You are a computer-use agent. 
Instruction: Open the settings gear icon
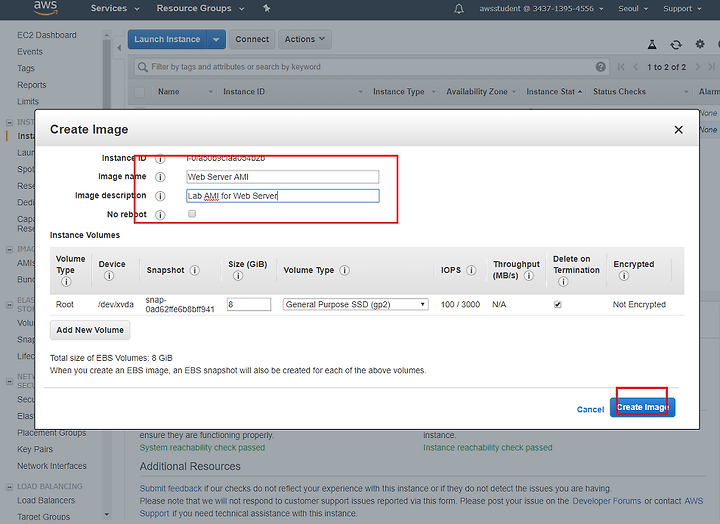point(700,44)
